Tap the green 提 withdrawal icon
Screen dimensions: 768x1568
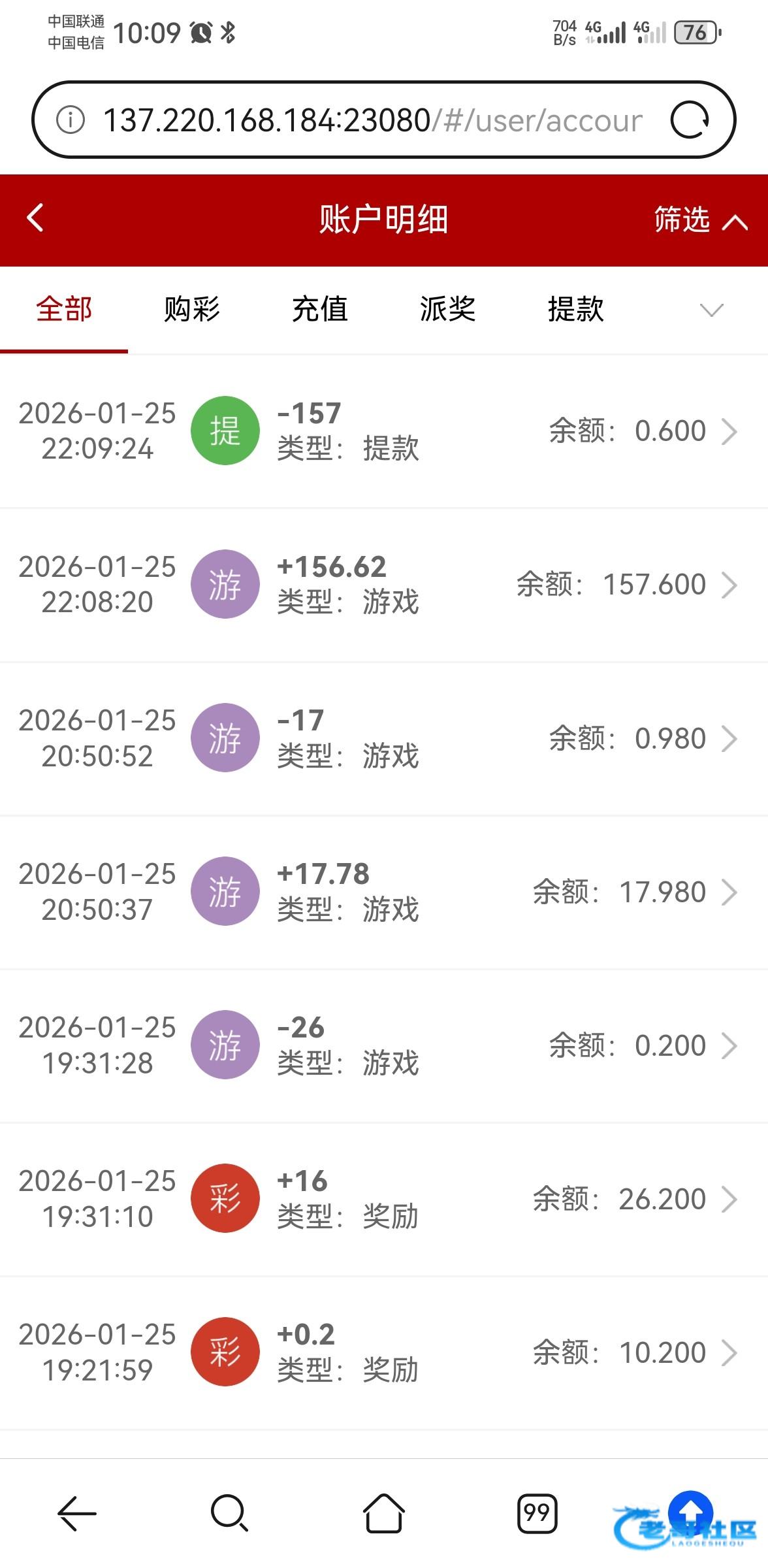[x=225, y=431]
